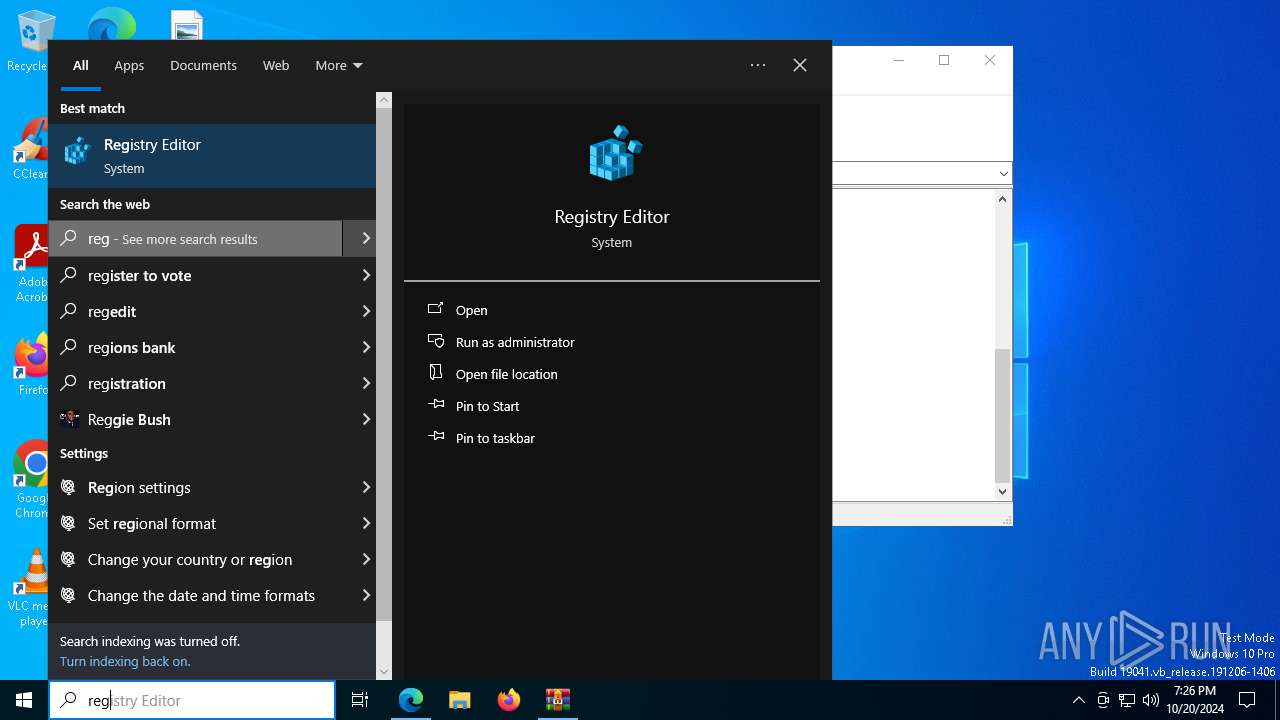Viewport: 1280px width, 720px height.
Task: Click the Run as administrator shield icon
Action: point(436,341)
